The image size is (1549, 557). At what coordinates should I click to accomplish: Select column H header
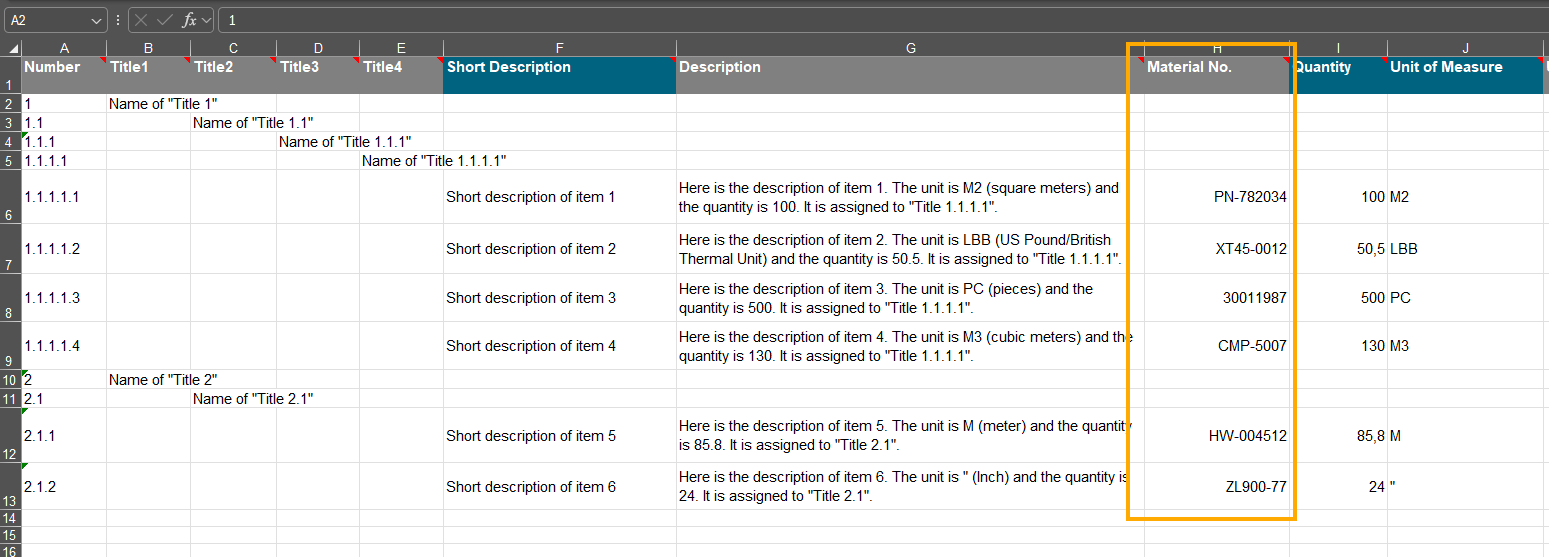tap(1216, 48)
